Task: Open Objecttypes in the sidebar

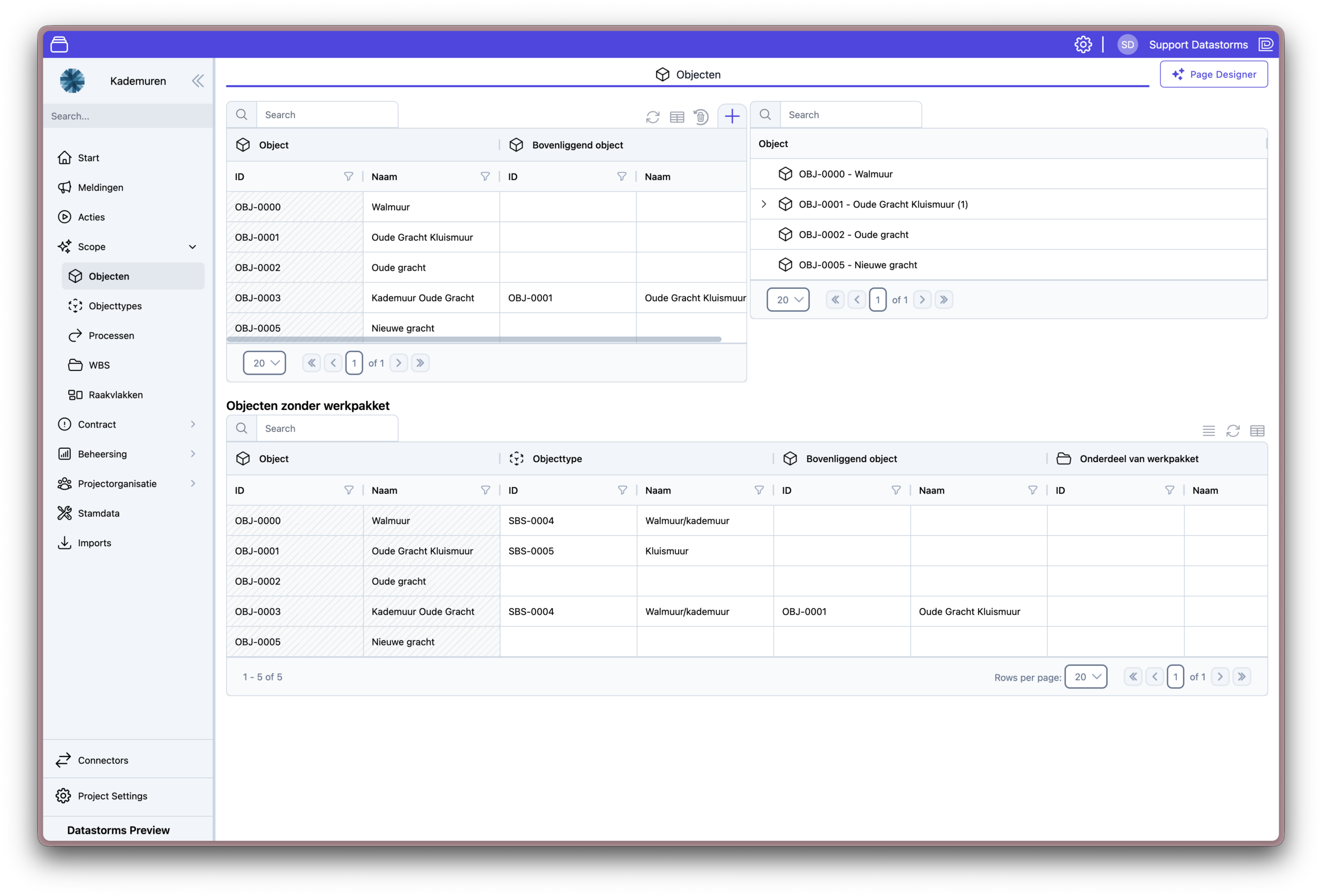Action: coord(115,306)
